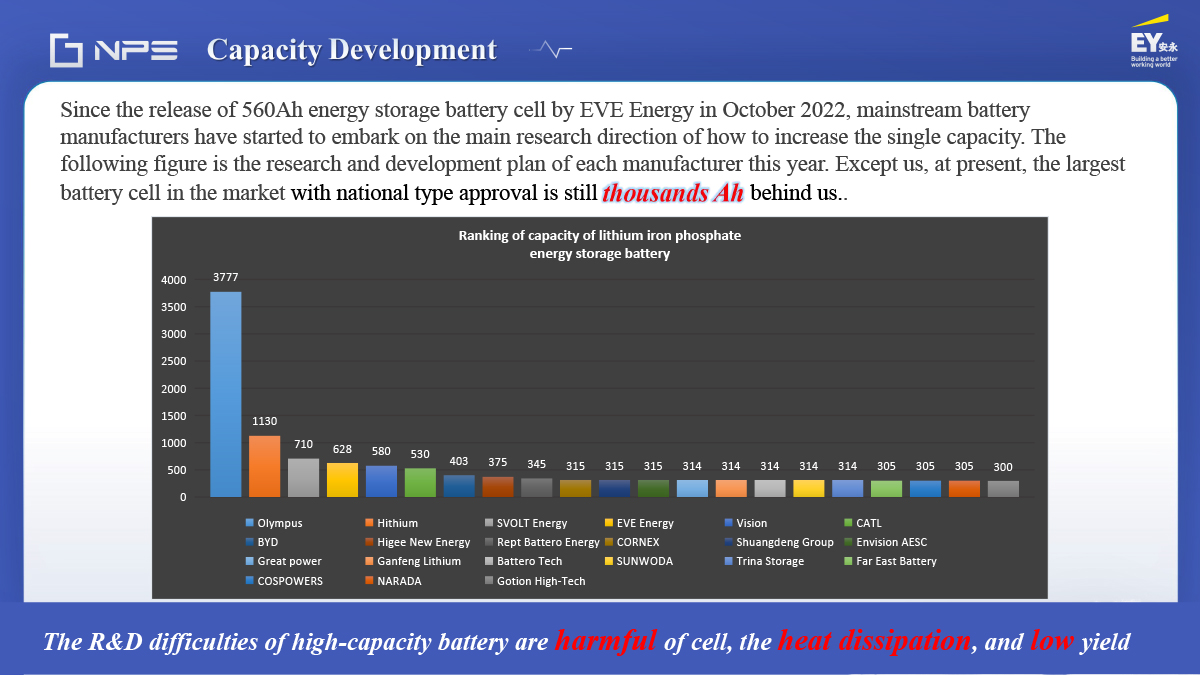
Task: Select the blue bar valued 580
Action: point(382,481)
